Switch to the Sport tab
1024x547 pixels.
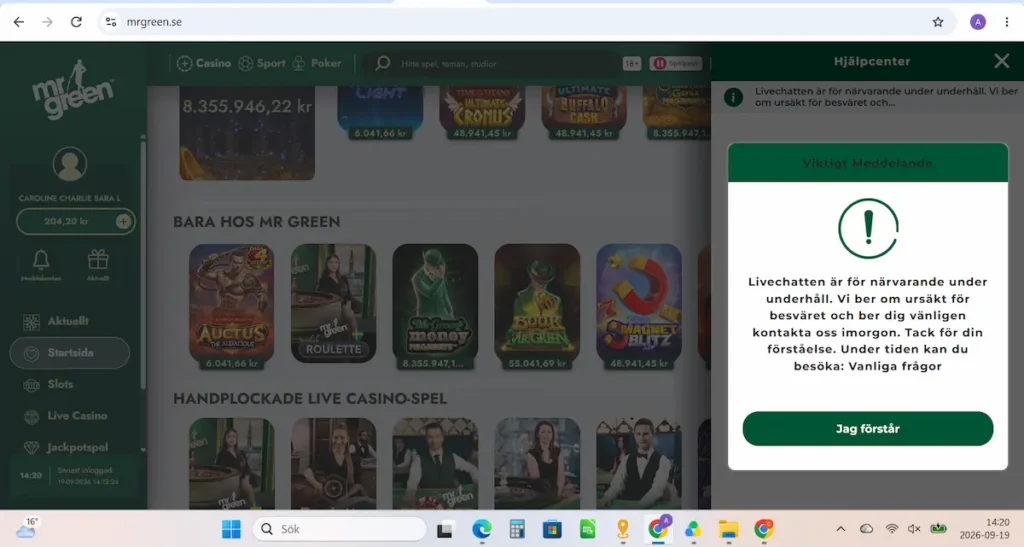[262, 63]
